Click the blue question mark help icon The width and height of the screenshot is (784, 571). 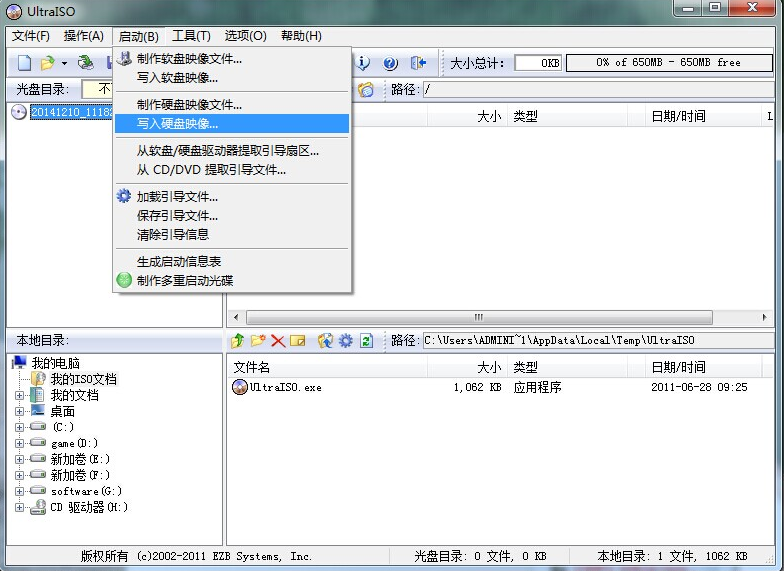[390, 63]
